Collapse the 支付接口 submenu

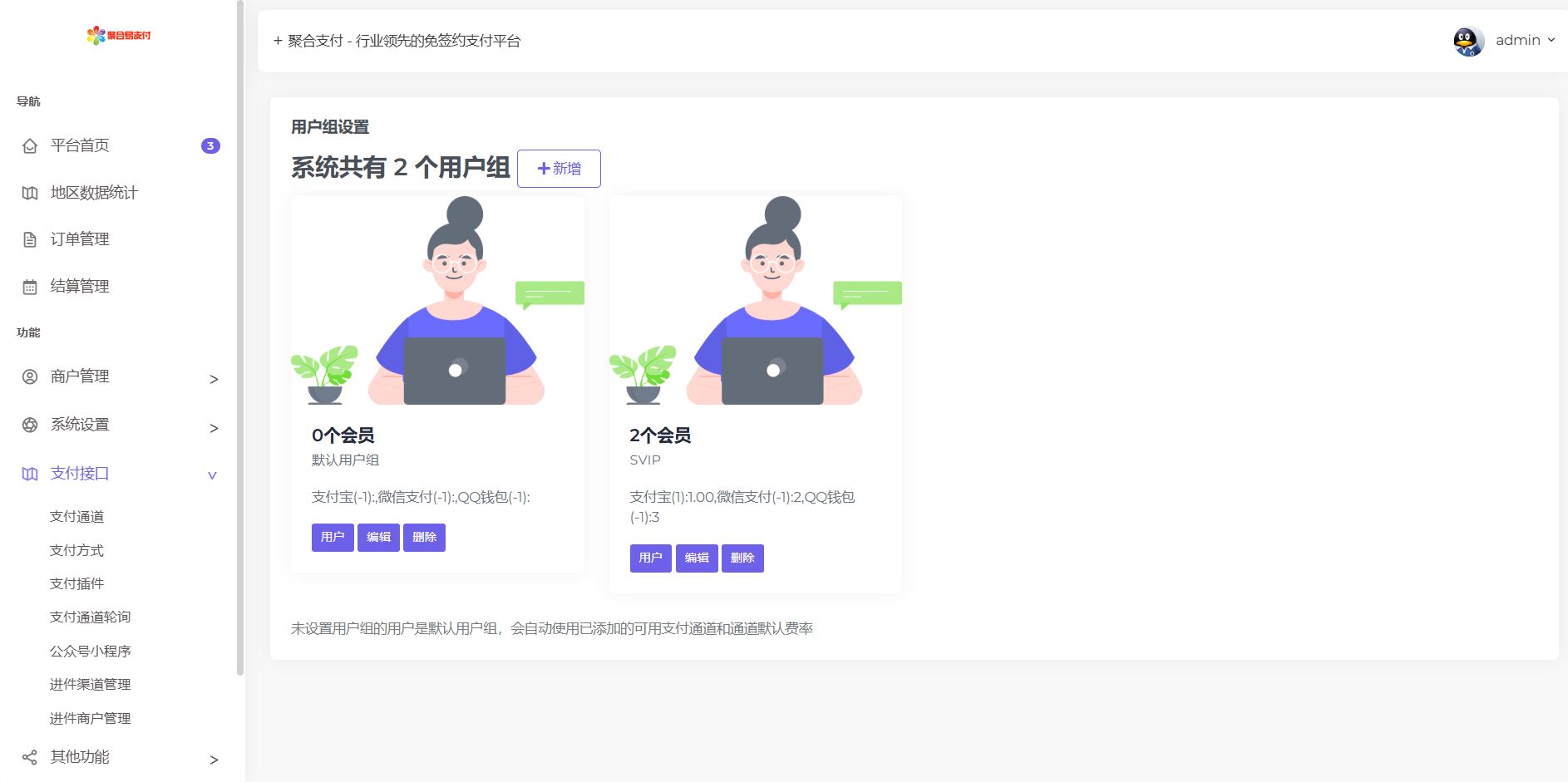pos(213,475)
